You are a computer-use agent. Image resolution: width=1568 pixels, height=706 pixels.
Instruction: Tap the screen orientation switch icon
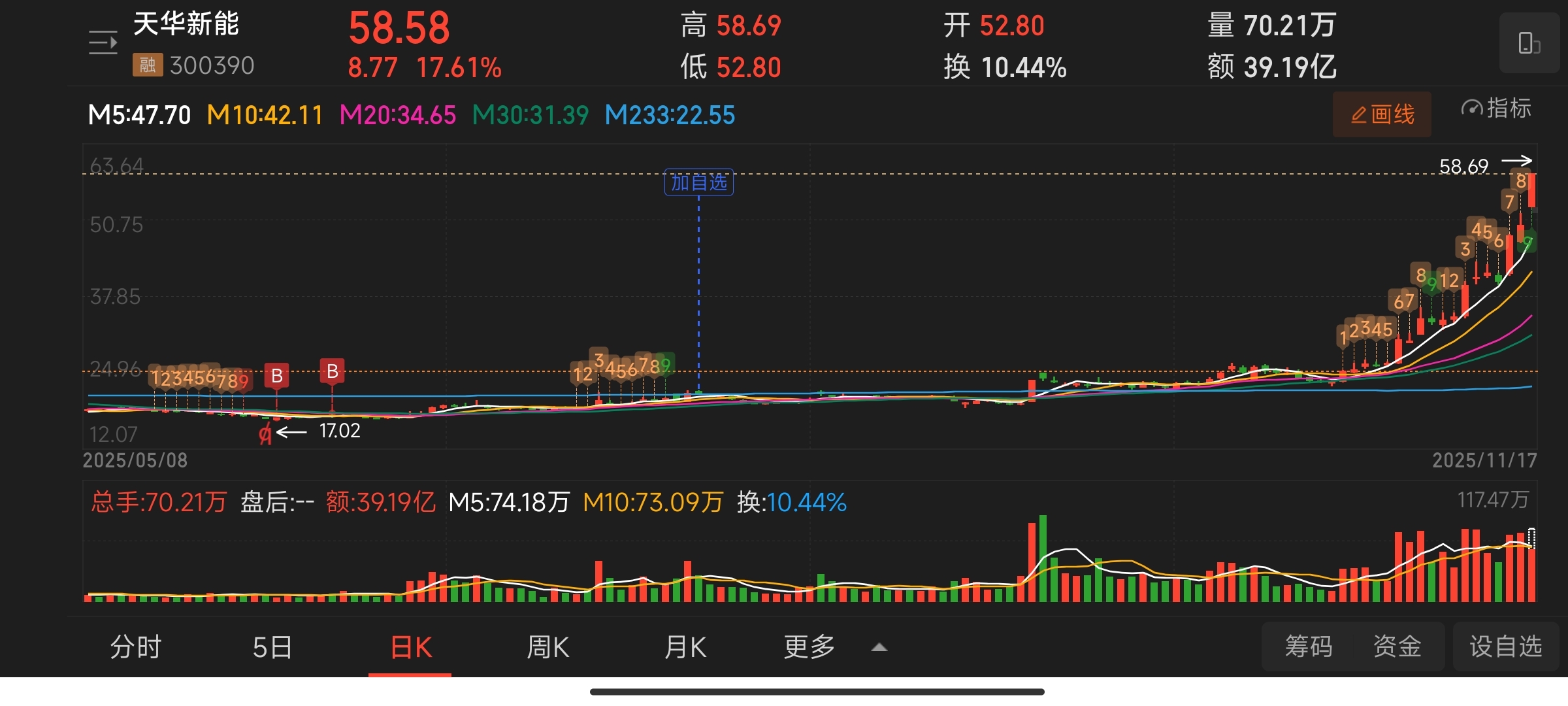coord(1529,43)
